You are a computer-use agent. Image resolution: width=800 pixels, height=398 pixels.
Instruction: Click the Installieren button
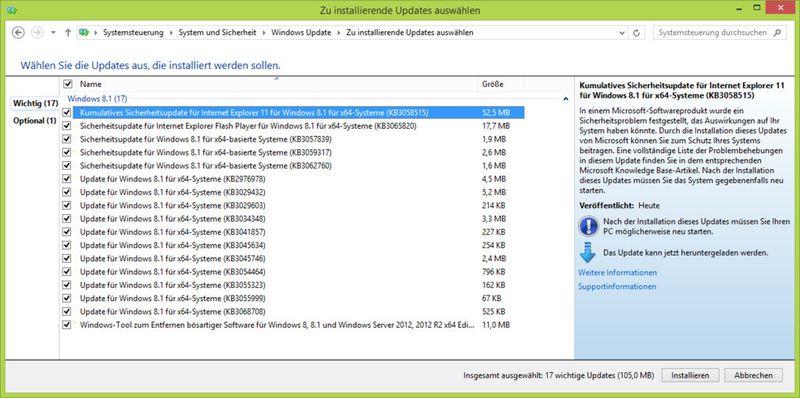coord(690,375)
